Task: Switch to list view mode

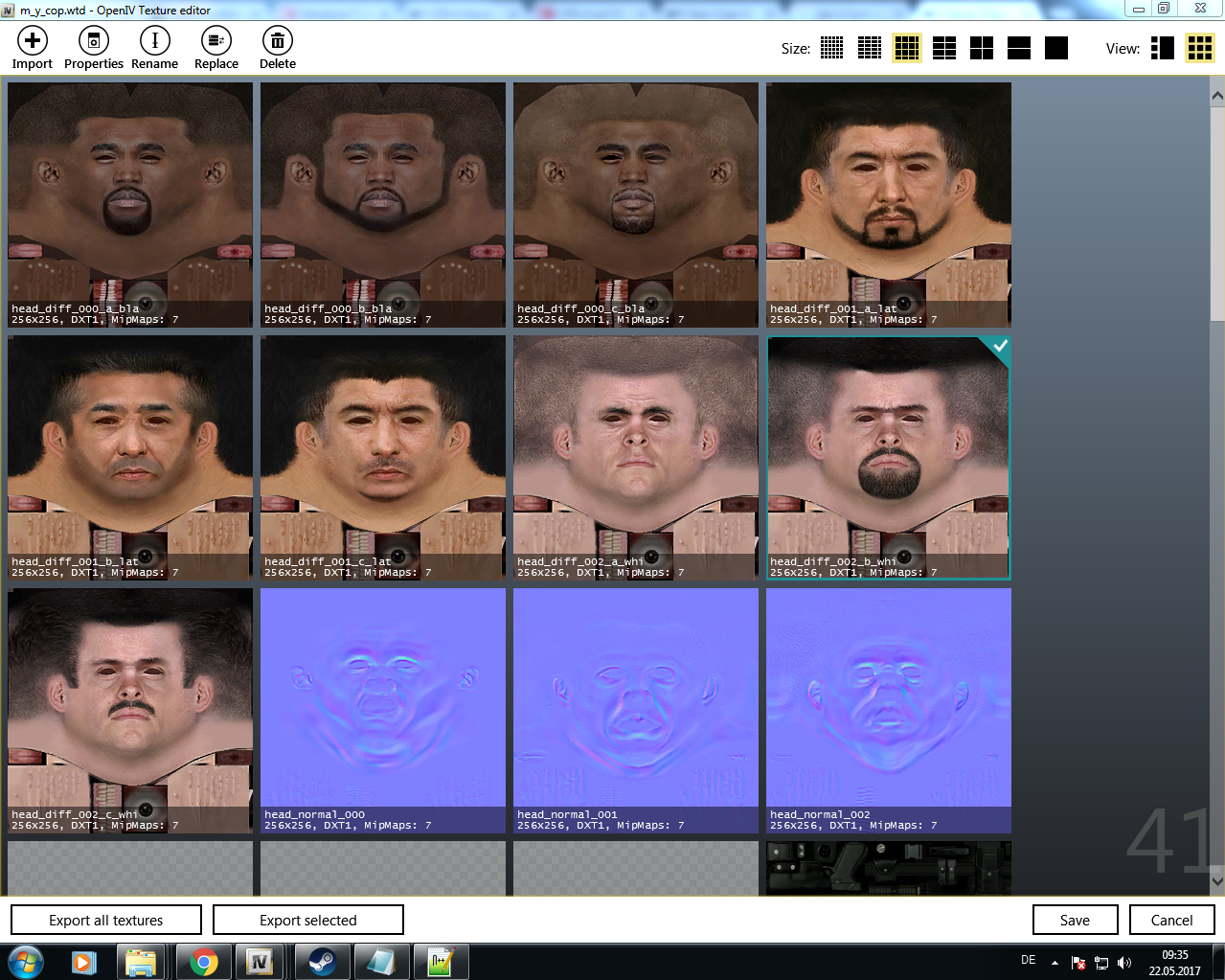Action: tap(1162, 48)
